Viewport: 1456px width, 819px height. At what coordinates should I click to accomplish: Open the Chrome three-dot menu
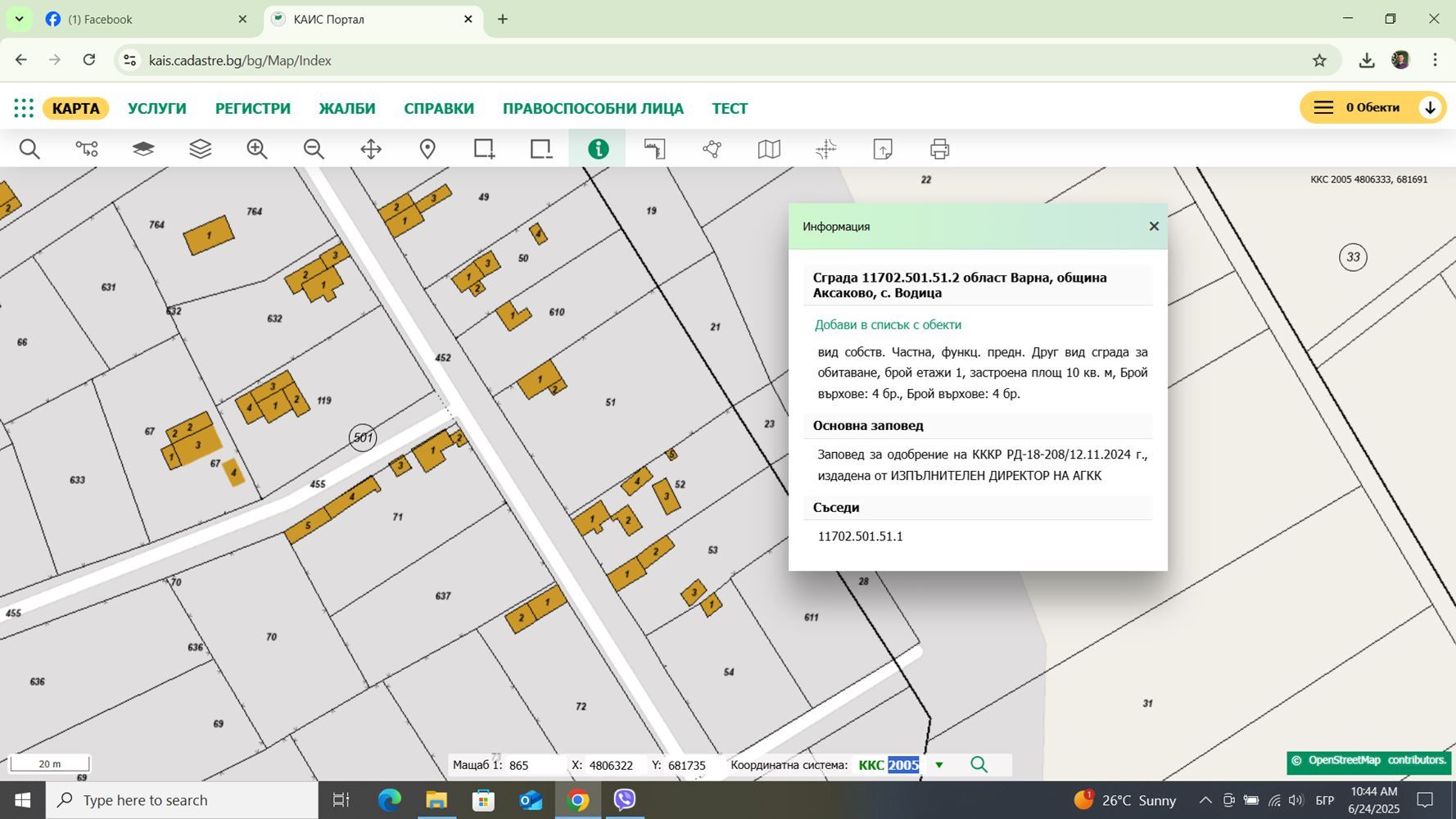pyautogui.click(x=1435, y=60)
